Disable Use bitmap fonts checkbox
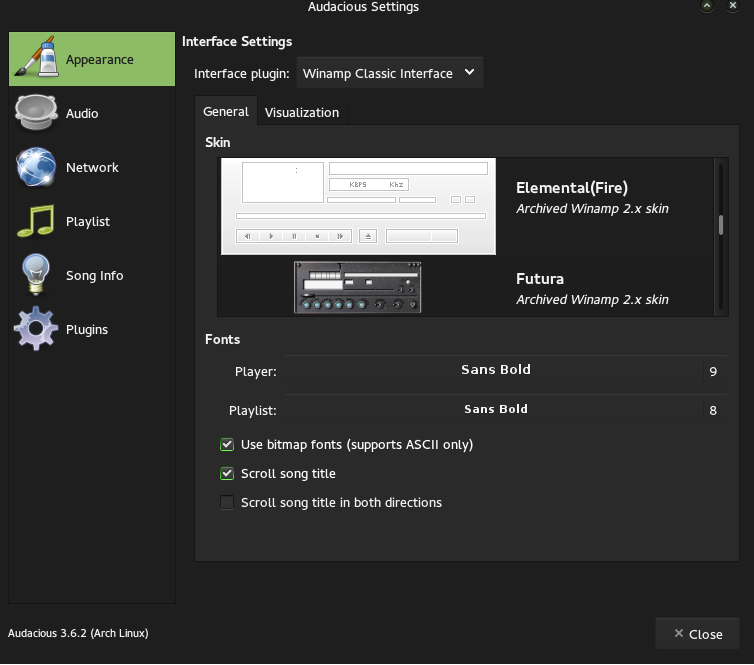 click(x=227, y=444)
